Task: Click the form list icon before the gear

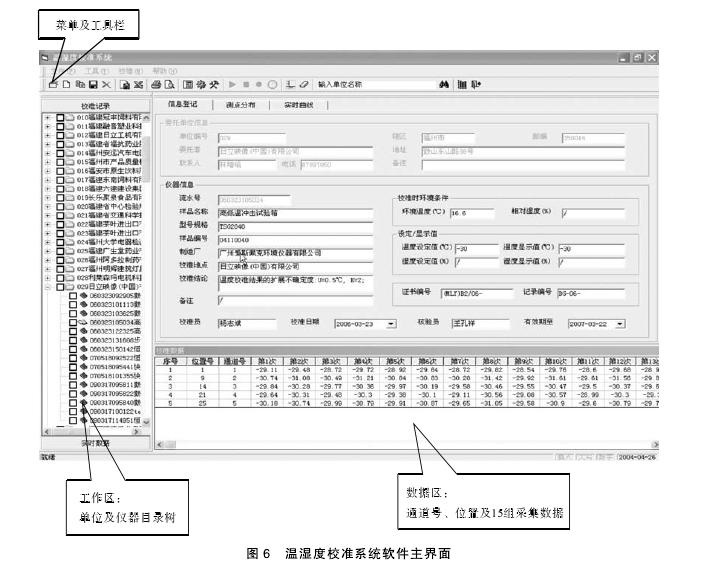Action: coord(188,84)
